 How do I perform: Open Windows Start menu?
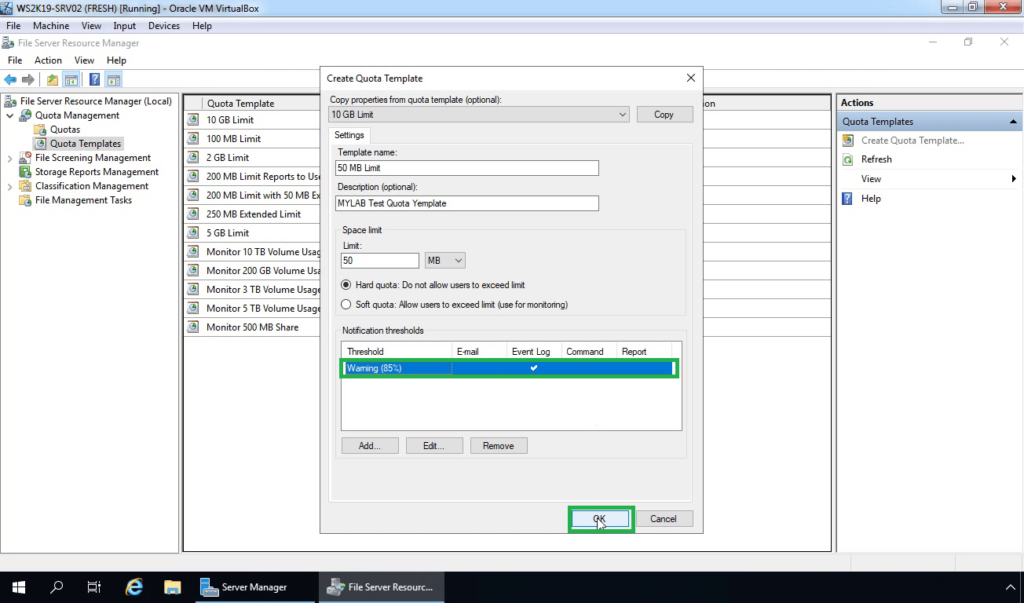coord(18,587)
